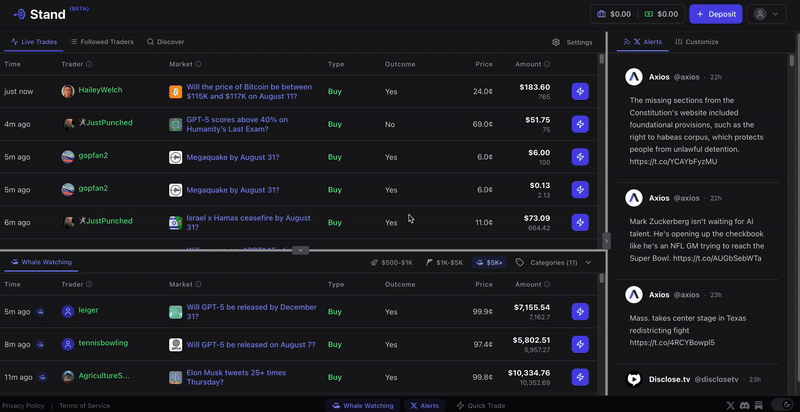The width and height of the screenshot is (800, 412).
Task: Open the X social link in footer
Action: [731, 405]
